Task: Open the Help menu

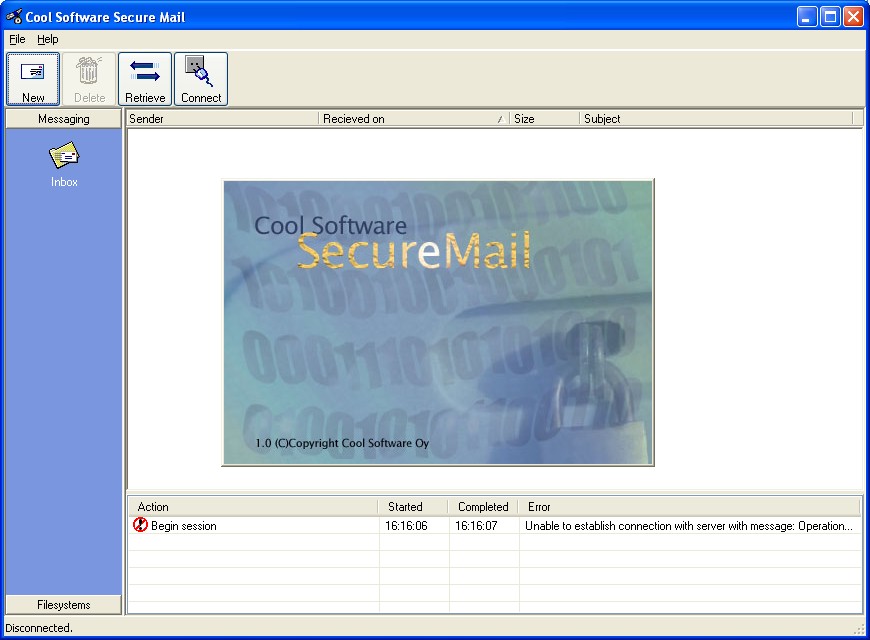Action: pos(48,39)
